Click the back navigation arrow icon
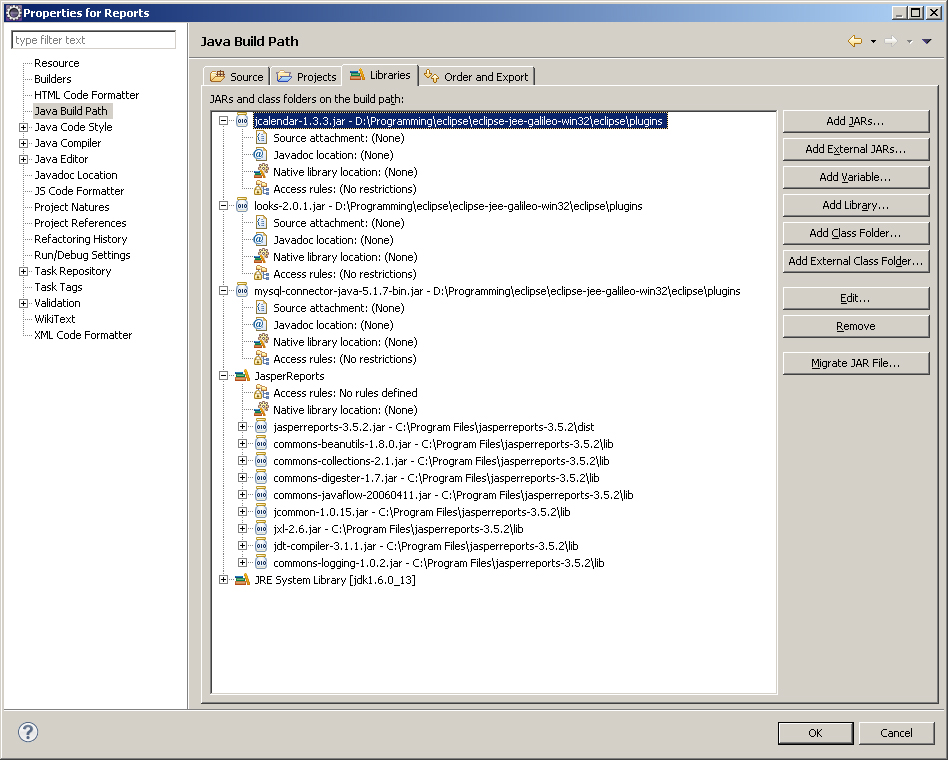This screenshot has height=760, width=948. (x=855, y=41)
